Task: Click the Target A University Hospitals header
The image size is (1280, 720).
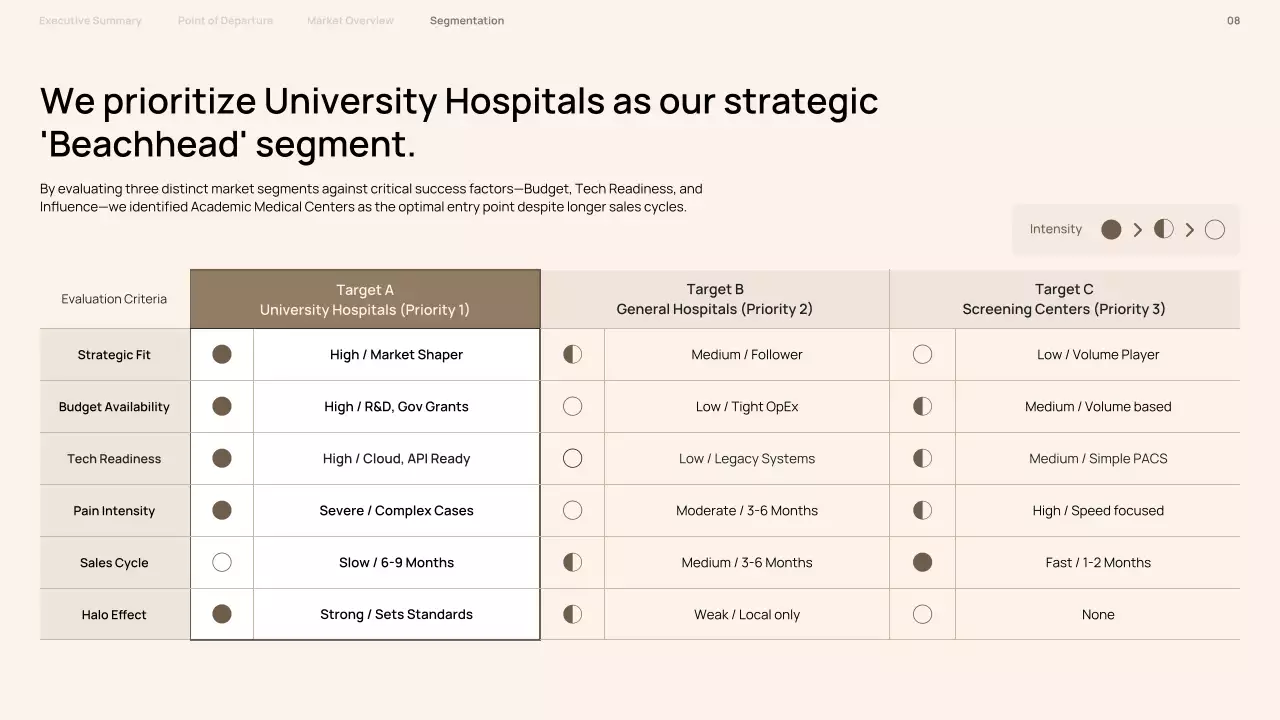Action: click(365, 299)
